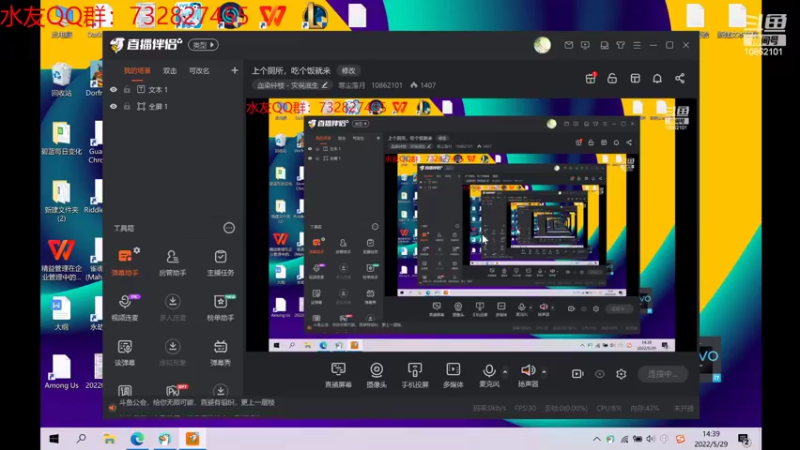Click the share icon
This screenshot has height=450, width=800.
(680, 78)
